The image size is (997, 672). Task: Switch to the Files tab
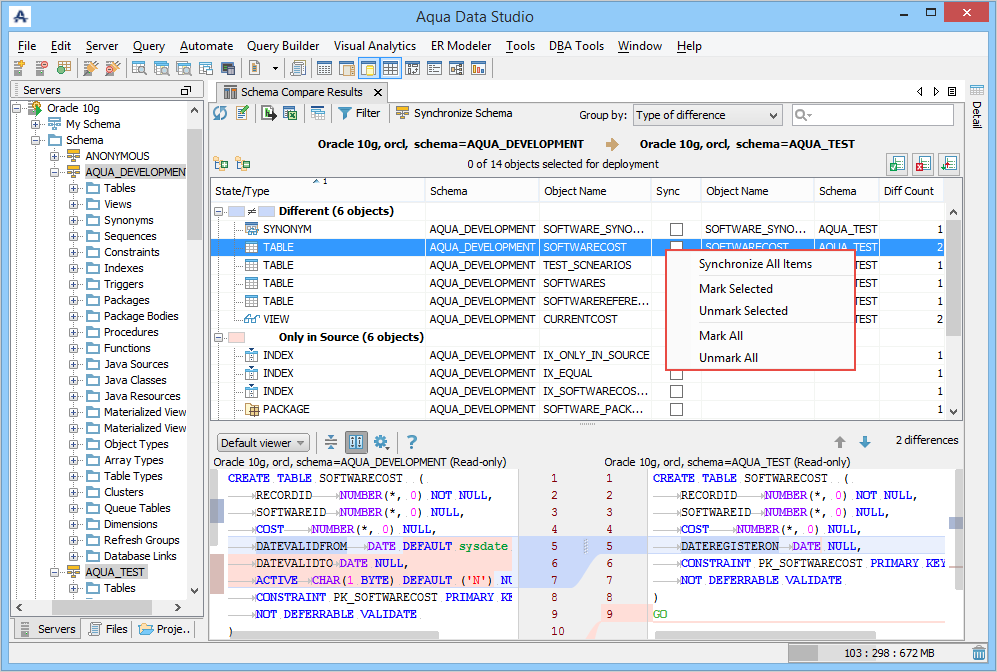pos(108,629)
